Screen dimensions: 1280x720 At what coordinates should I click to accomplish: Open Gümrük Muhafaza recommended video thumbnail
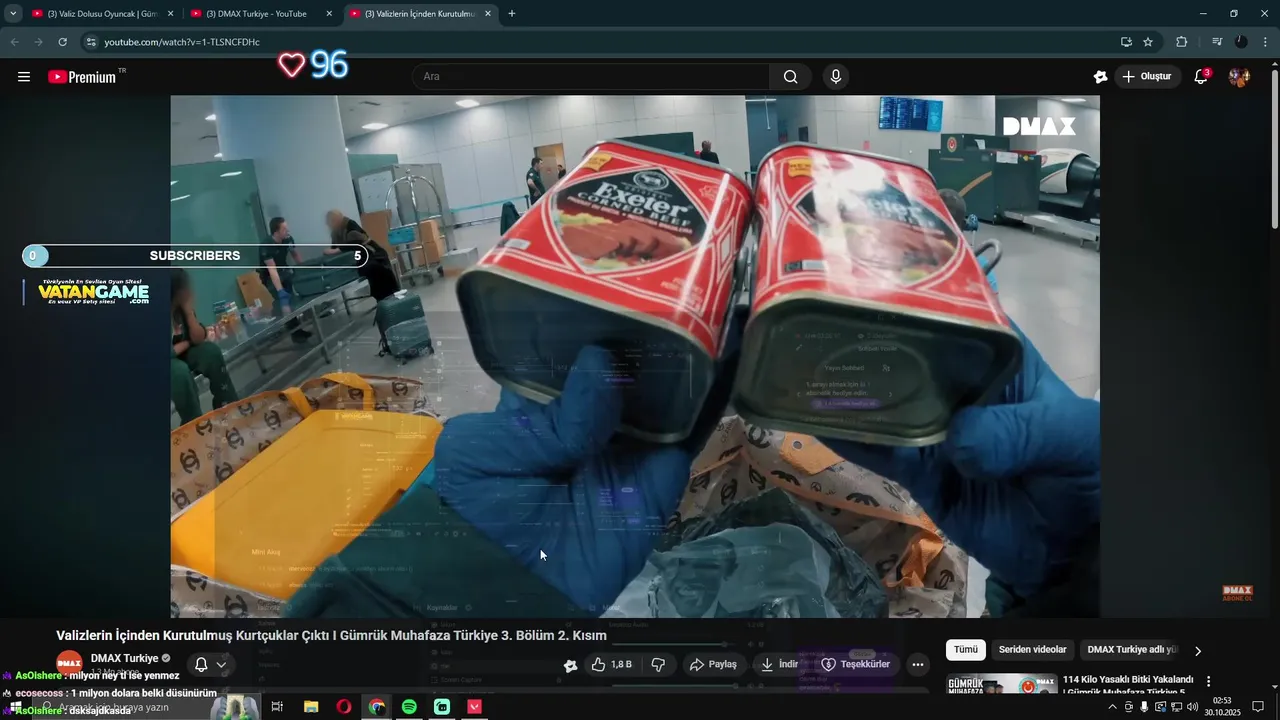tap(1002, 685)
